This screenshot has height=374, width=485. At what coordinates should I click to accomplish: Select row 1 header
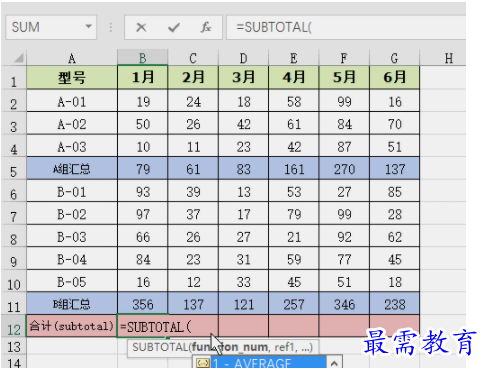coord(13,78)
